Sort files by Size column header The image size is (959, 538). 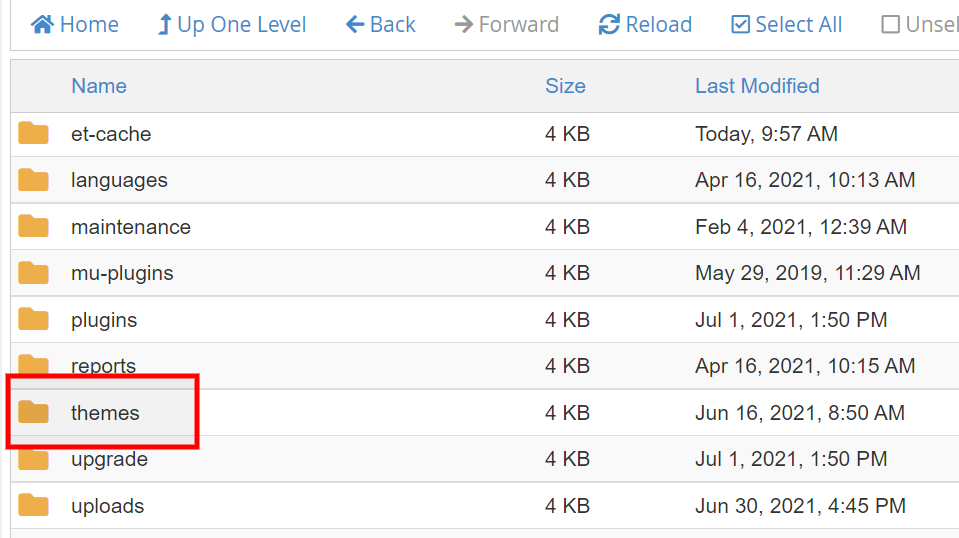565,86
